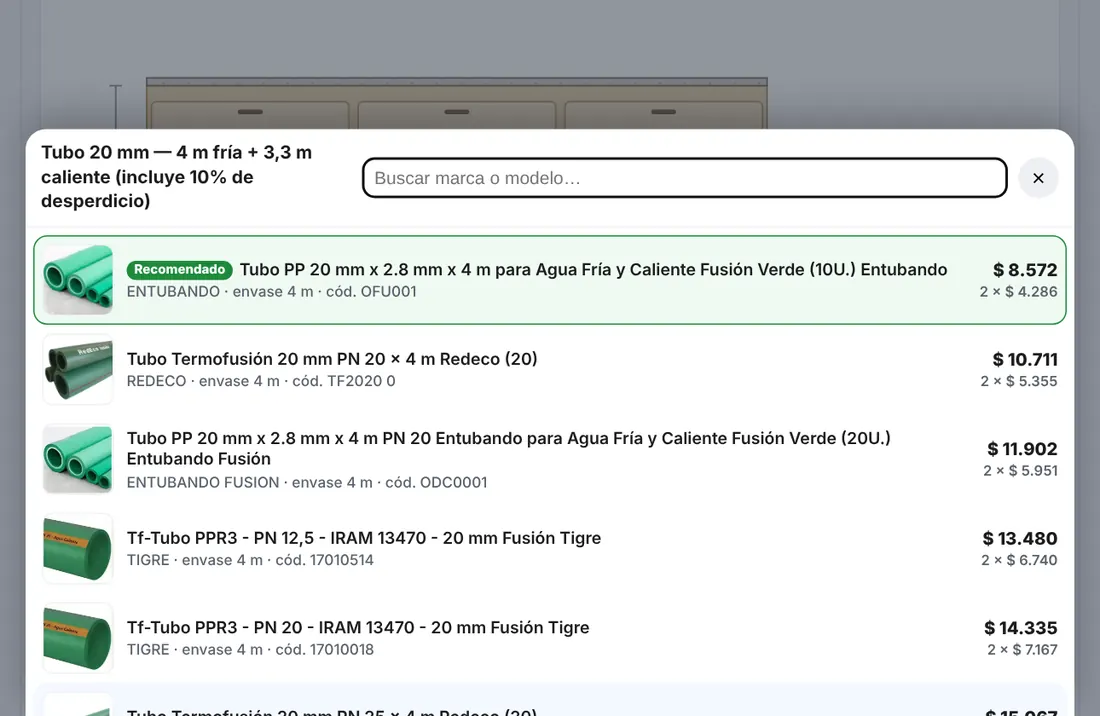The image size is (1100, 716).
Task: Click the unit breakdown '2 × $ 5.951'
Action: pos(1020,471)
